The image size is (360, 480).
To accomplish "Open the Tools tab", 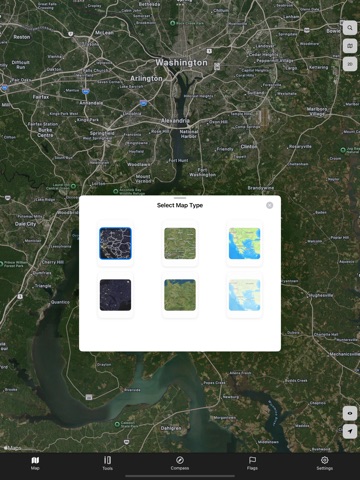I will tap(107, 463).
